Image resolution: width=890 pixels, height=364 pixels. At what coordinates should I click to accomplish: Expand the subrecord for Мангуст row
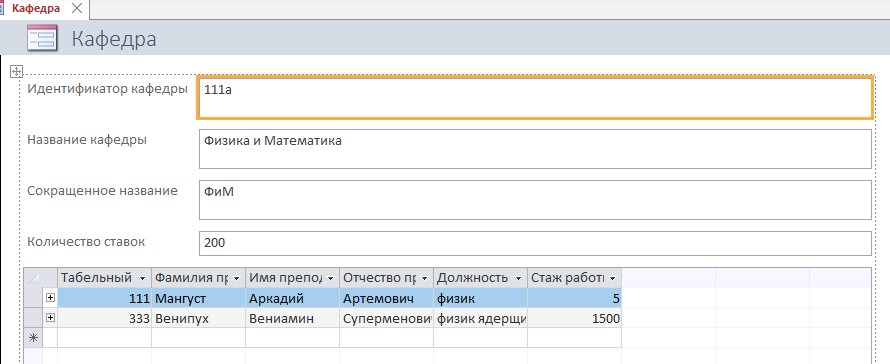(x=51, y=298)
